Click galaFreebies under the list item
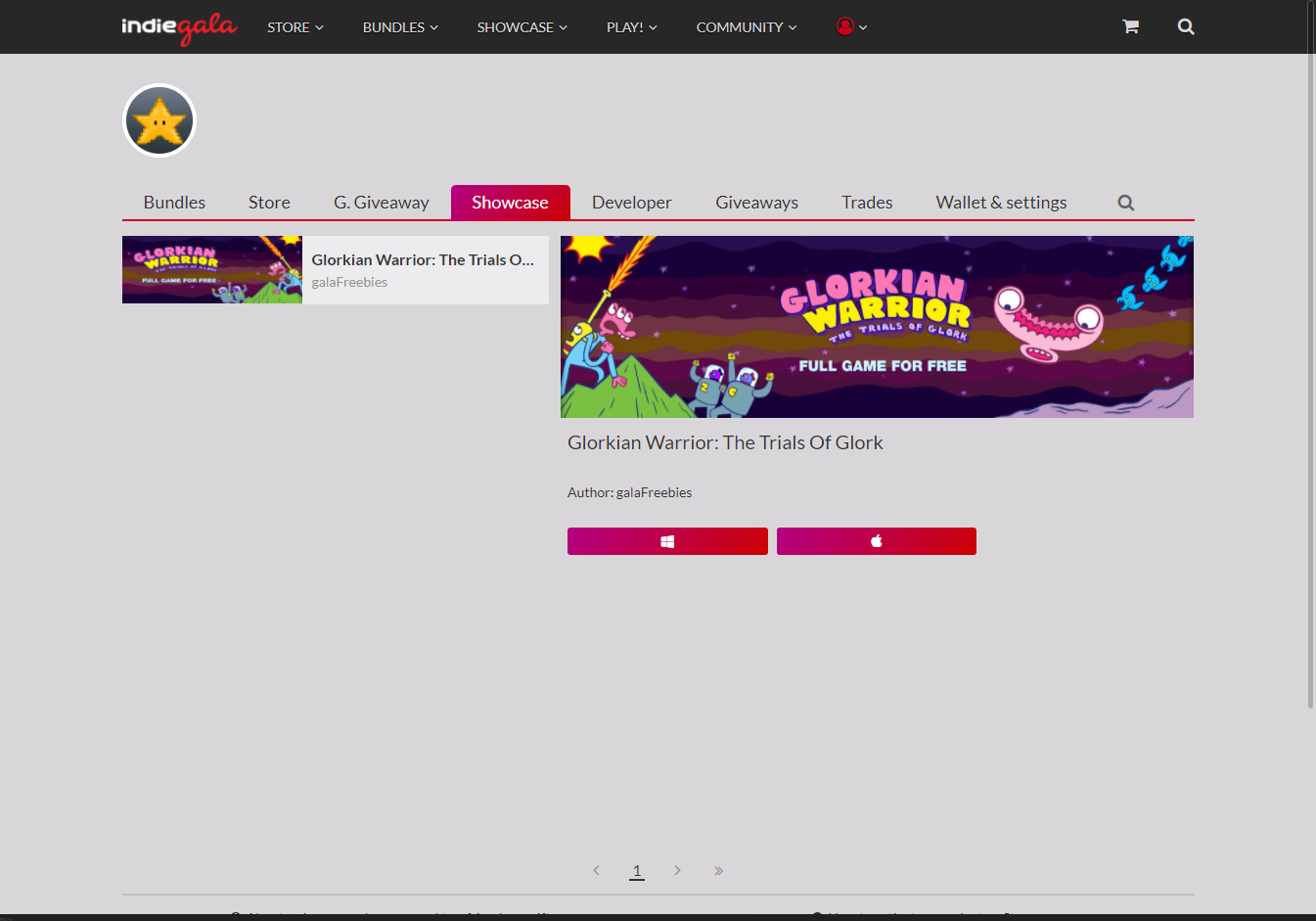 pyautogui.click(x=349, y=282)
